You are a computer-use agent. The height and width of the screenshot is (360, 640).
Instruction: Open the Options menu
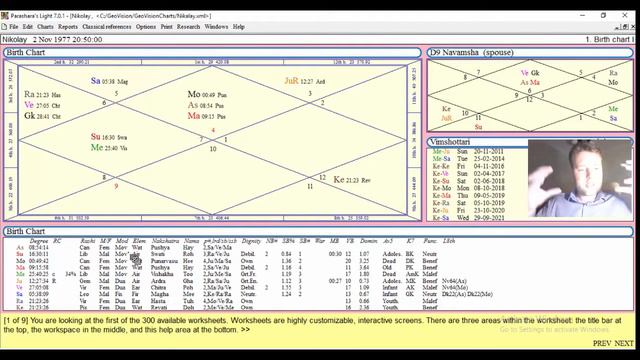tap(146, 27)
